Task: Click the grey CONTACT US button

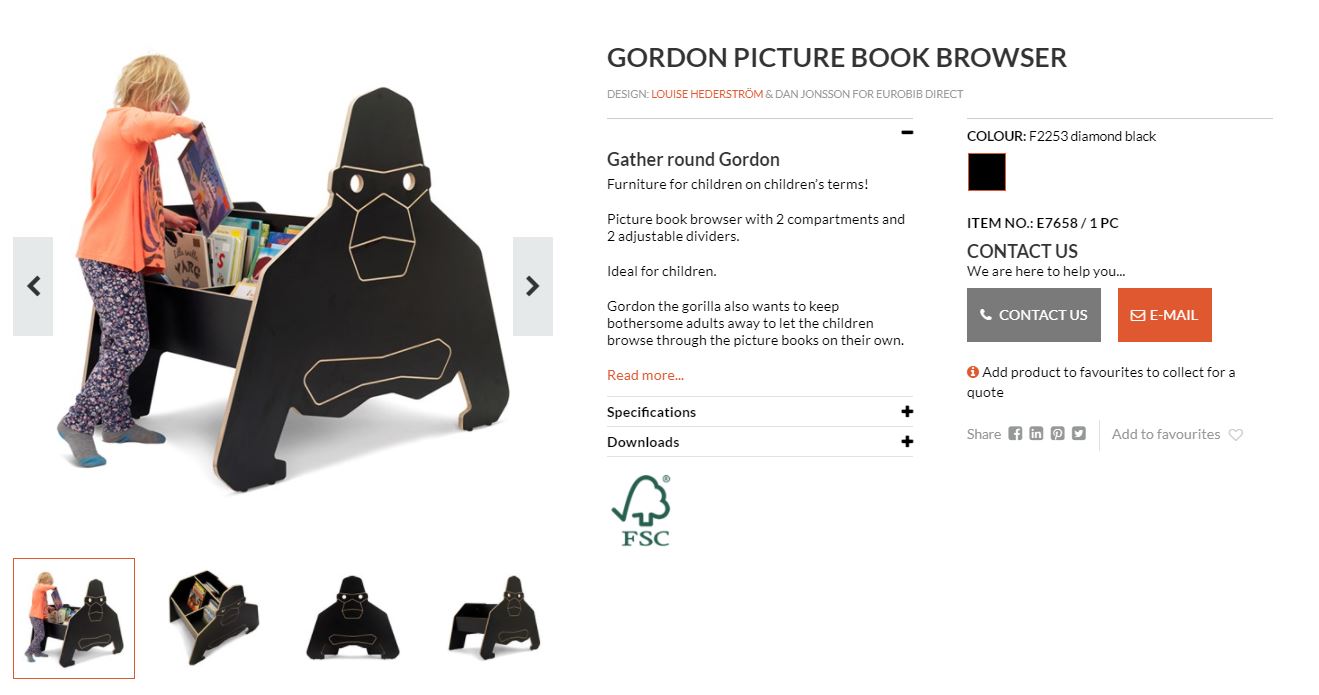Action: [x=1034, y=315]
